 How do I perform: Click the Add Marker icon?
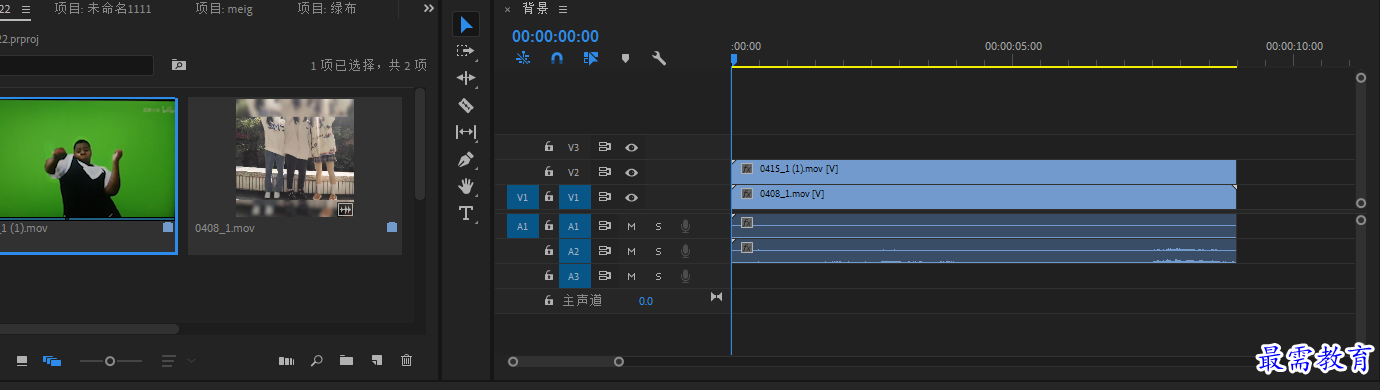click(625, 58)
